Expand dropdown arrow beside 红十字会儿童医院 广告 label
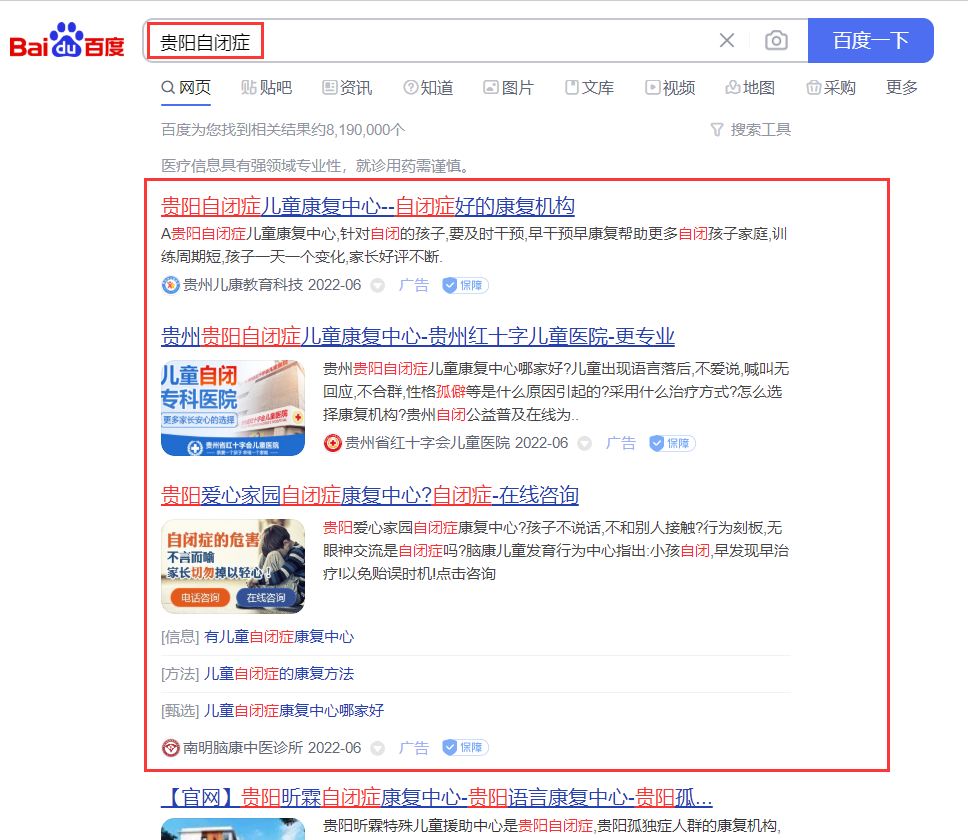Image resolution: width=968 pixels, height=840 pixels. point(584,443)
